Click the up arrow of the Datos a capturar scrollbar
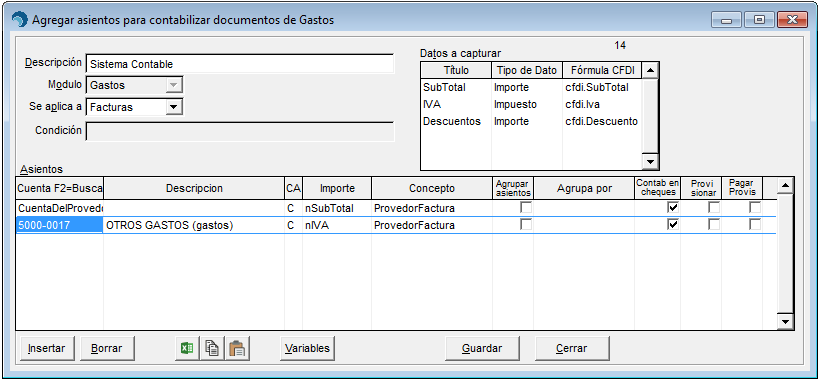This screenshot has height=381, width=821. point(650,71)
